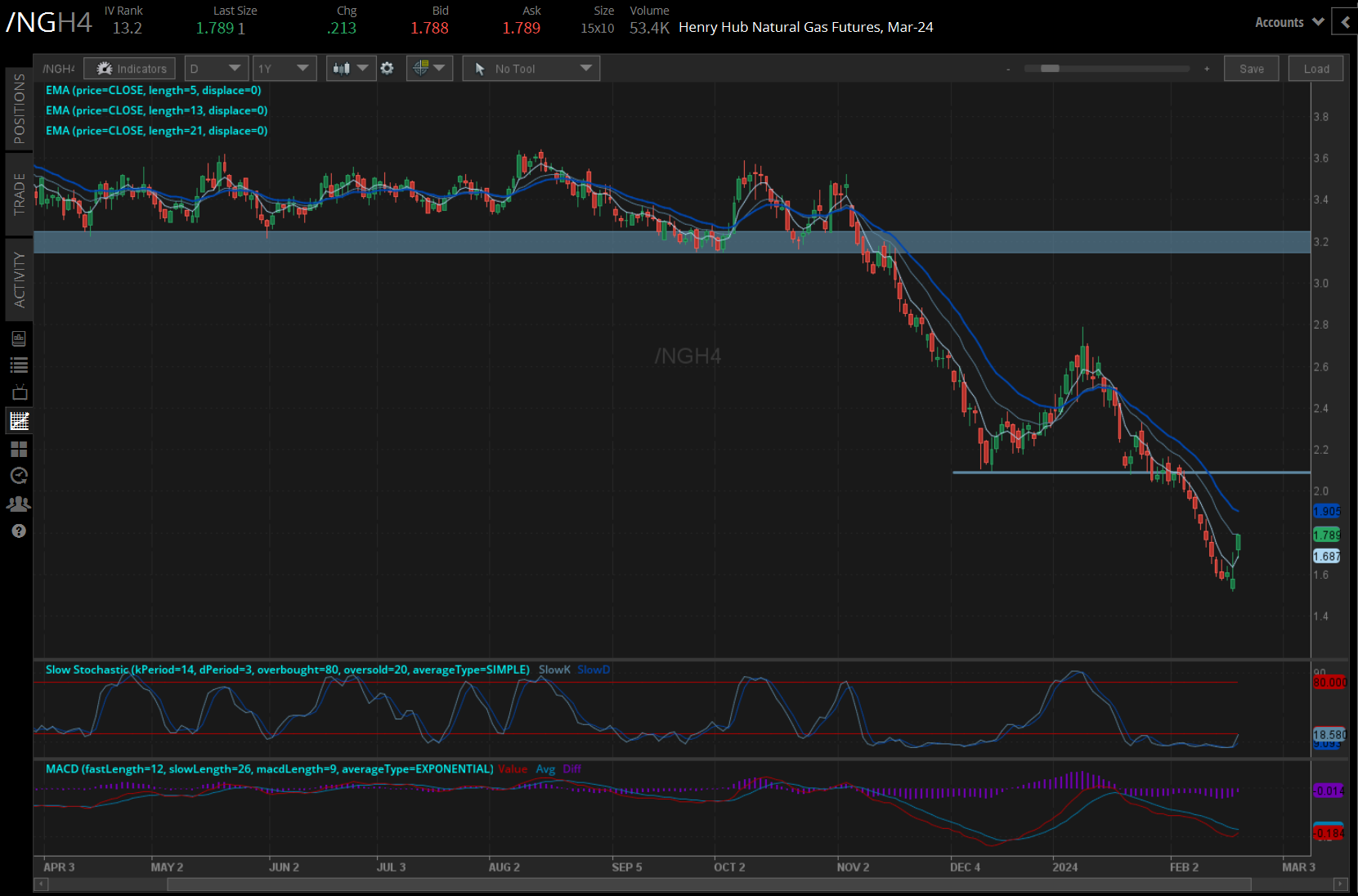Open the community people icon
The image size is (1358, 896).
pyautogui.click(x=19, y=504)
